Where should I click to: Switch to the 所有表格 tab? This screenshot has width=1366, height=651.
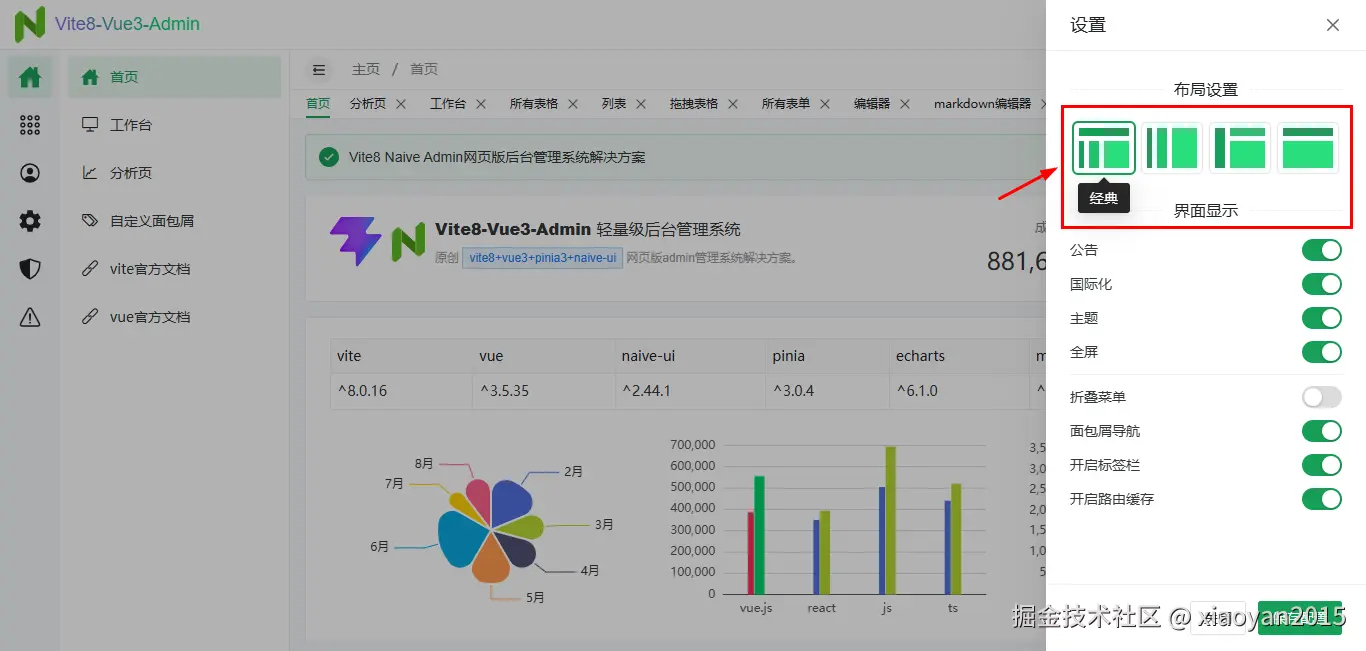click(534, 104)
